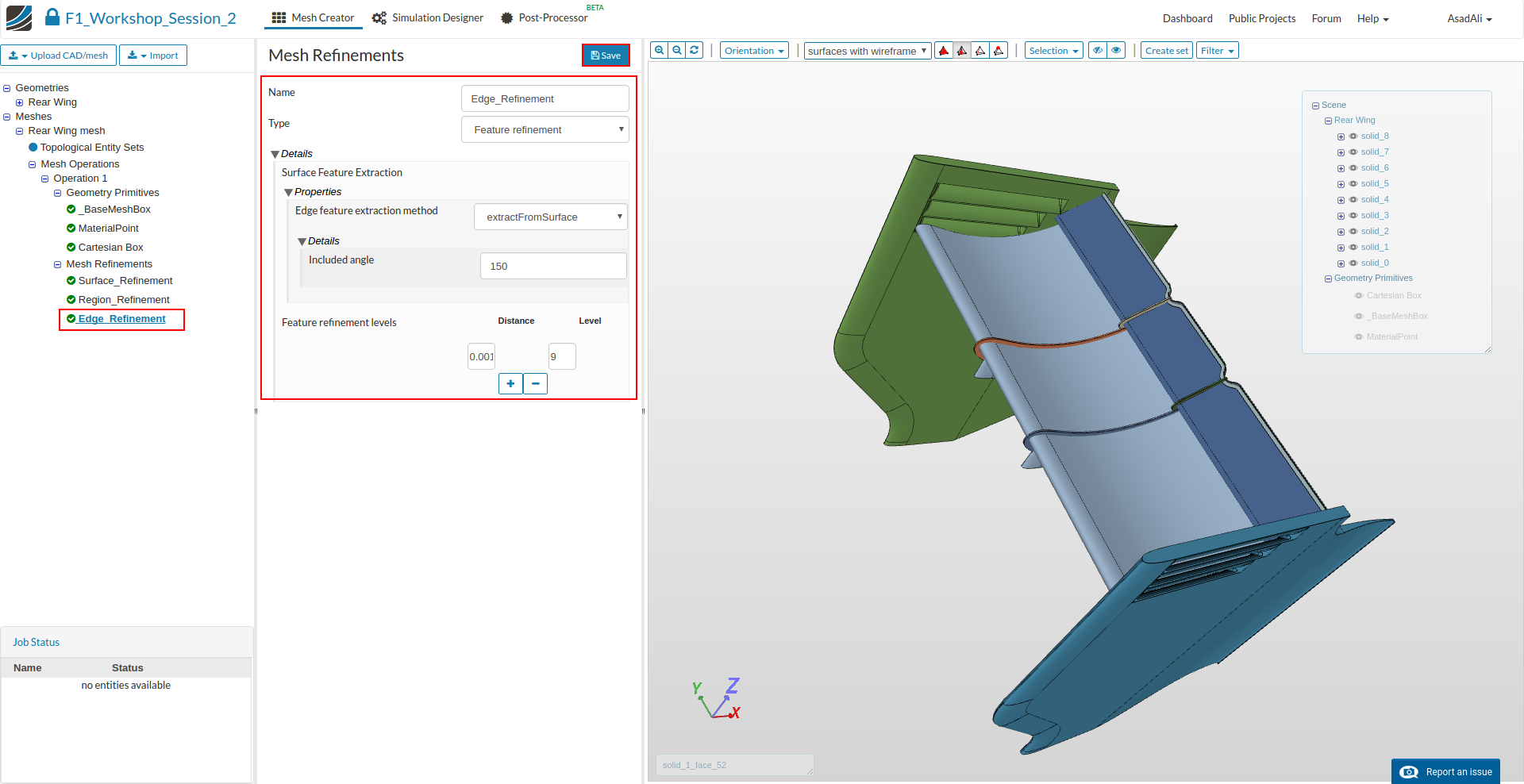Open the Orientation dropdown
This screenshot has height=784, width=1524.
click(754, 51)
